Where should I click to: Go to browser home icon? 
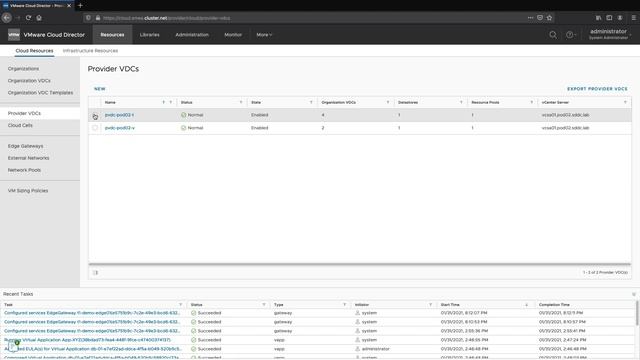tap(39, 18)
